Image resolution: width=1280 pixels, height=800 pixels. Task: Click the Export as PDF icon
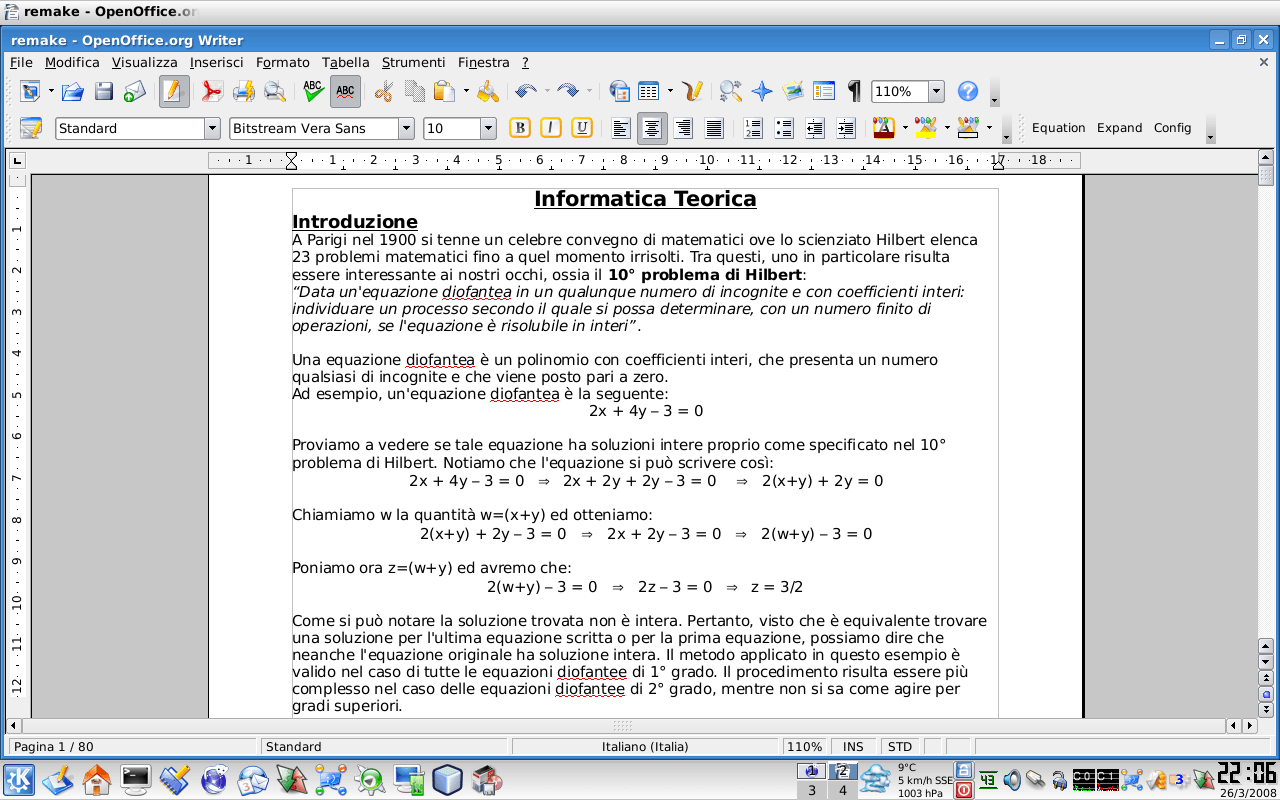[x=212, y=92]
